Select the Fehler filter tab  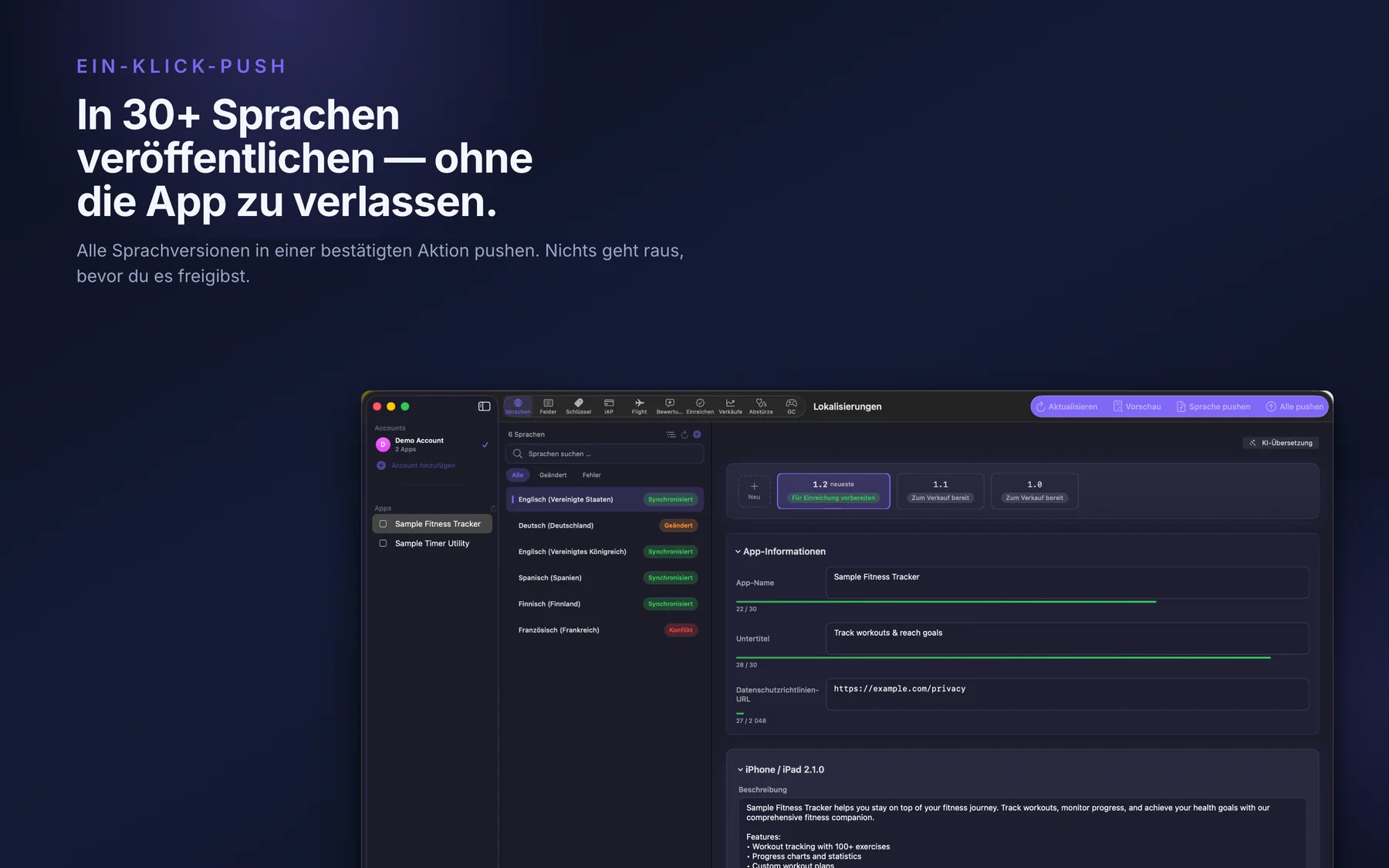point(592,475)
